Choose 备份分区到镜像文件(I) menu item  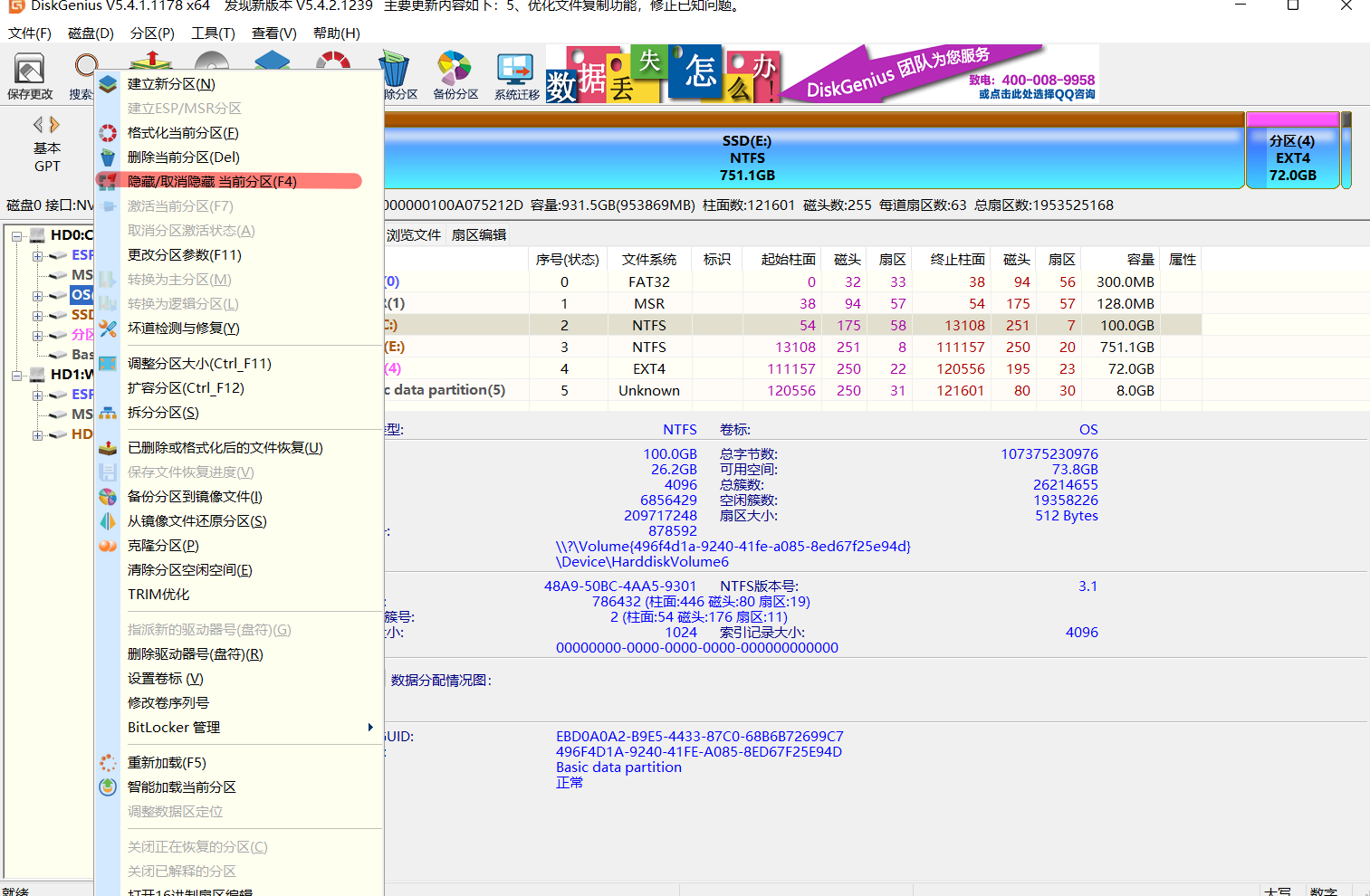195,497
